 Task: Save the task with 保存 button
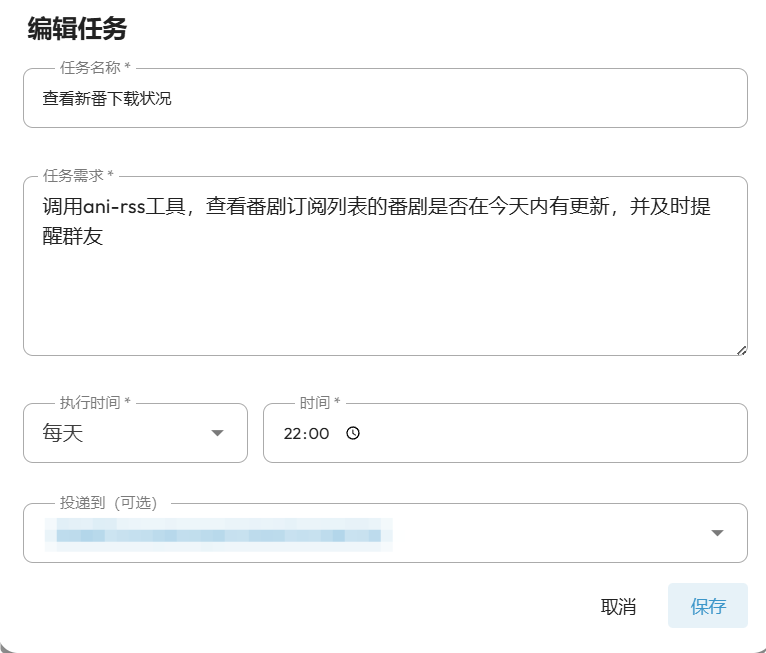click(708, 606)
